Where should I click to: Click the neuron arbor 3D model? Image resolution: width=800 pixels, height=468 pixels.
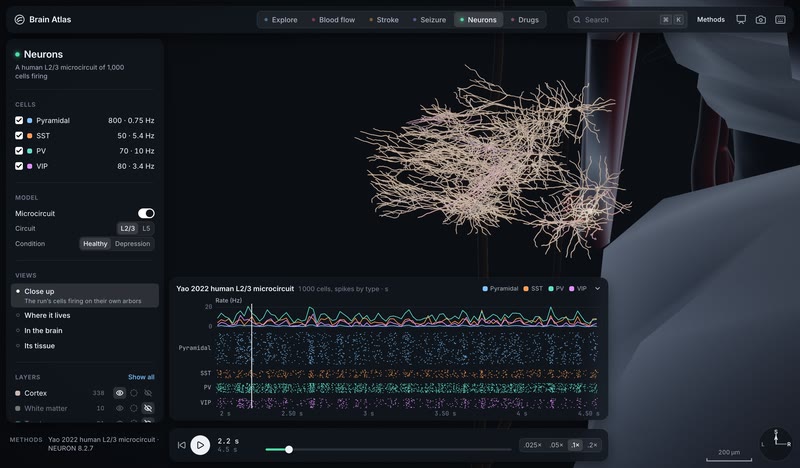492,163
